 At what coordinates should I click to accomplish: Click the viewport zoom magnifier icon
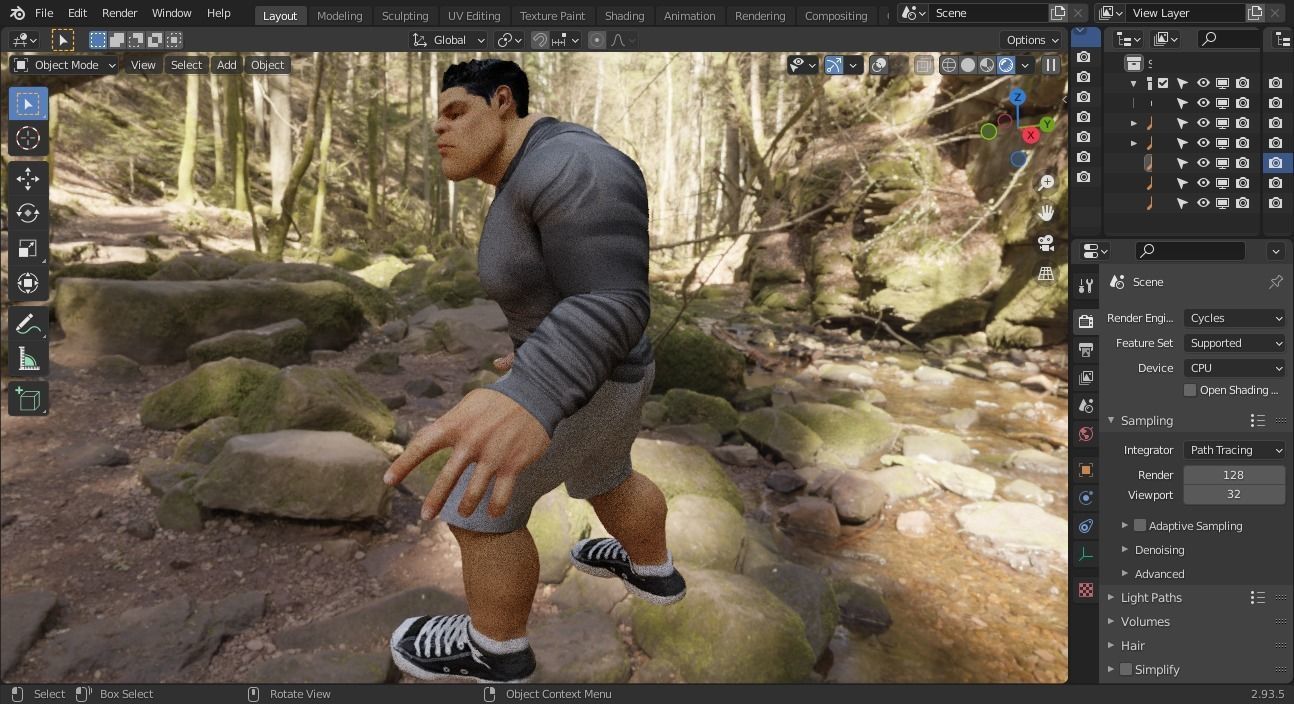point(1046,182)
